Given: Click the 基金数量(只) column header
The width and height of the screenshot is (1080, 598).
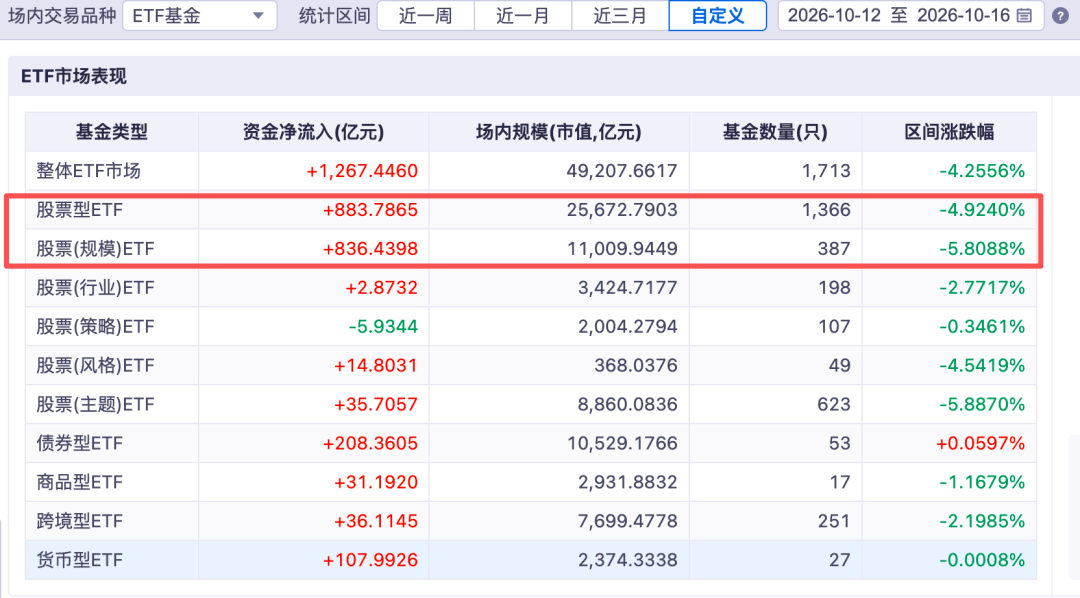Looking at the screenshot, I should click(775, 132).
